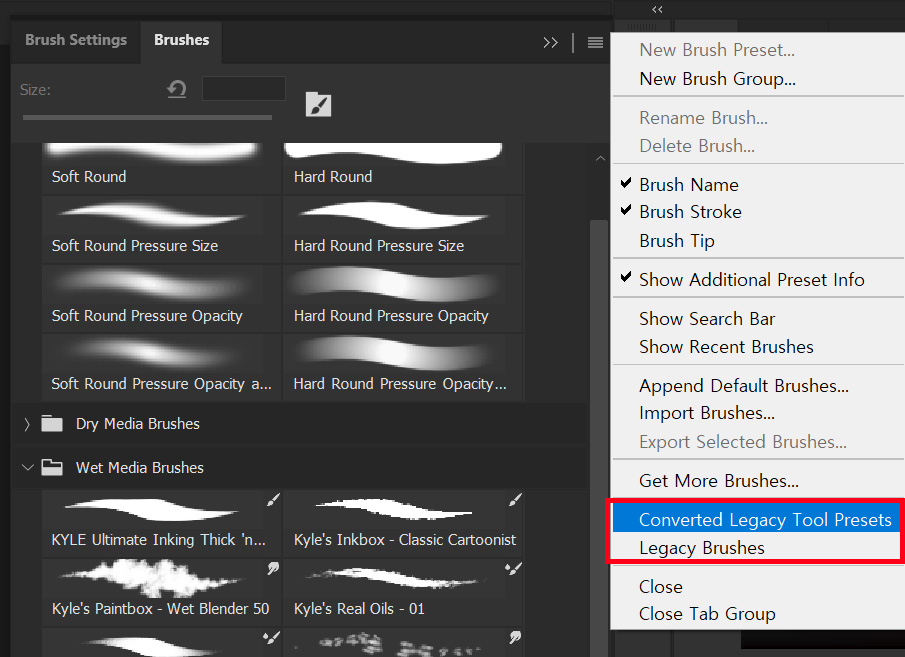905x657 pixels.
Task: Select the Hard Round brush
Action: point(403,167)
